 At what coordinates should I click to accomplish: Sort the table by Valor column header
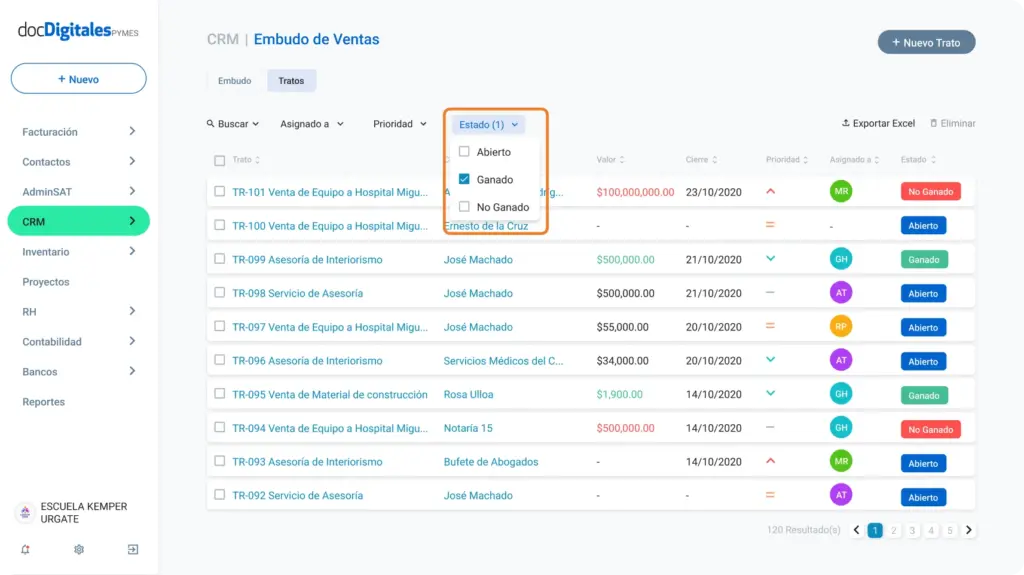click(x=610, y=159)
